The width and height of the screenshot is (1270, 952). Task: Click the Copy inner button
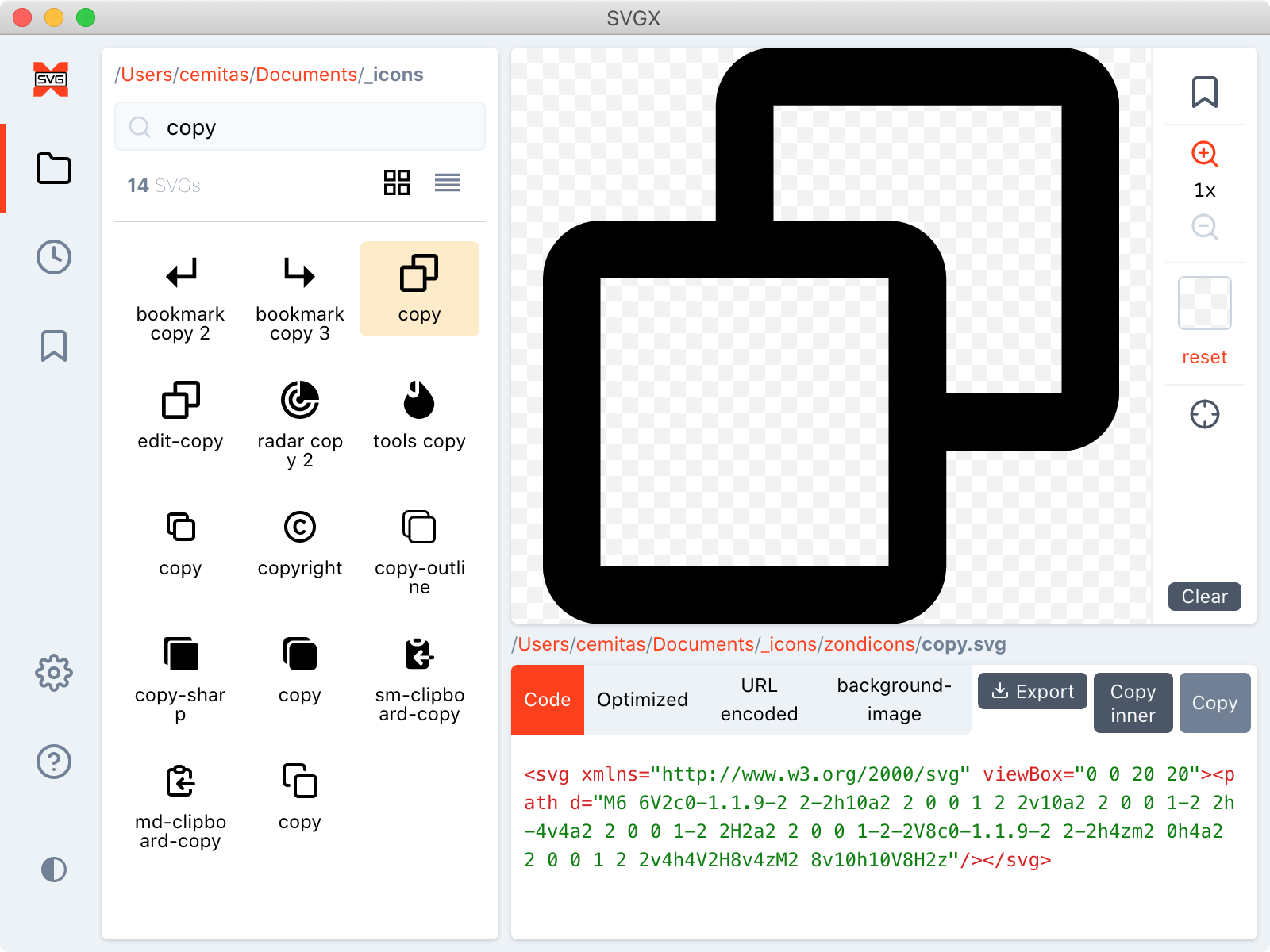pos(1133,703)
